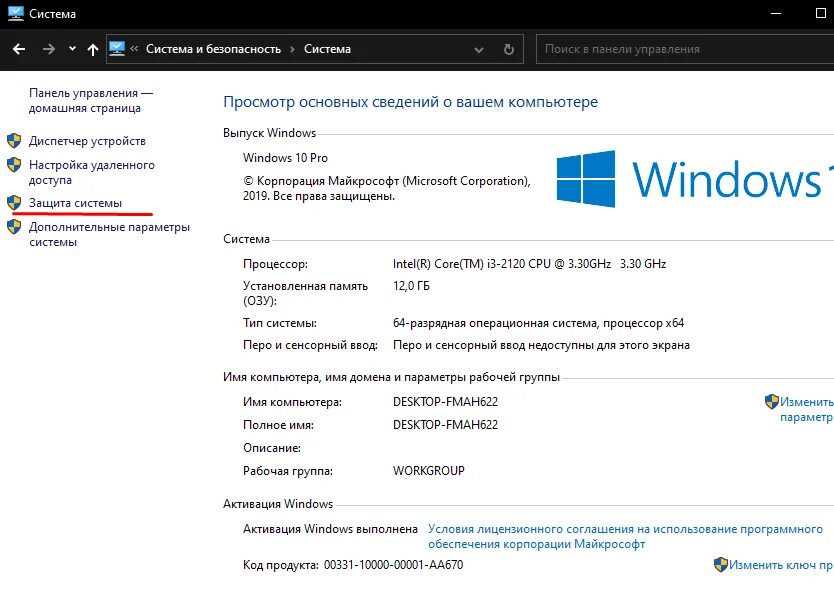834x610 pixels.
Task: Open 'Панель управления — домашняя страница'
Action: [x=91, y=101]
